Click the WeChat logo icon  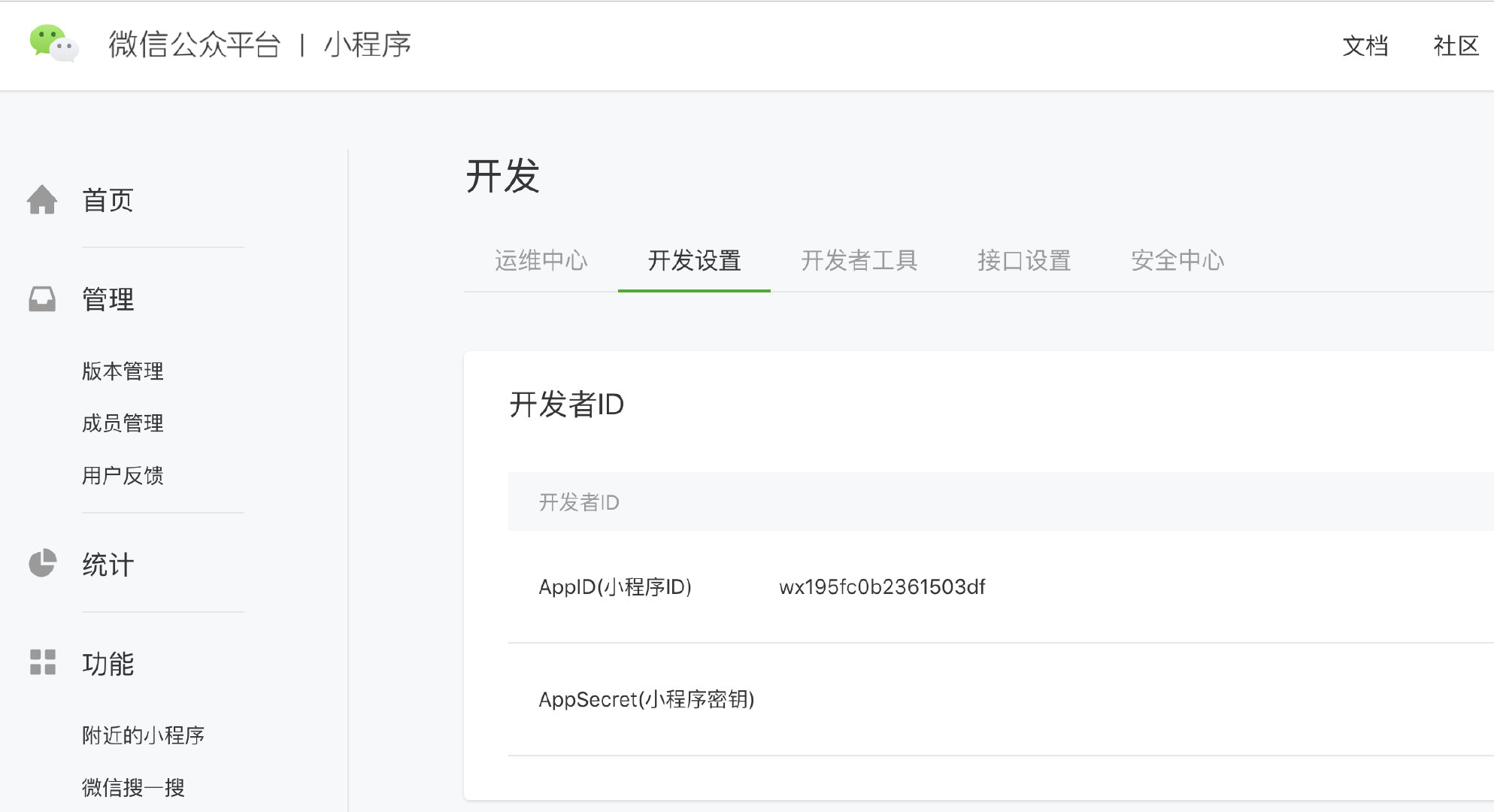(x=53, y=44)
